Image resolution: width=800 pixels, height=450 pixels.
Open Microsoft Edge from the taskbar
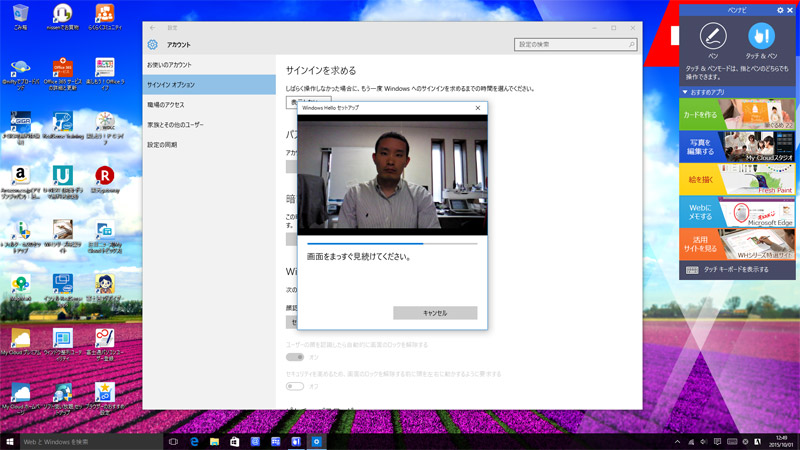click(194, 441)
